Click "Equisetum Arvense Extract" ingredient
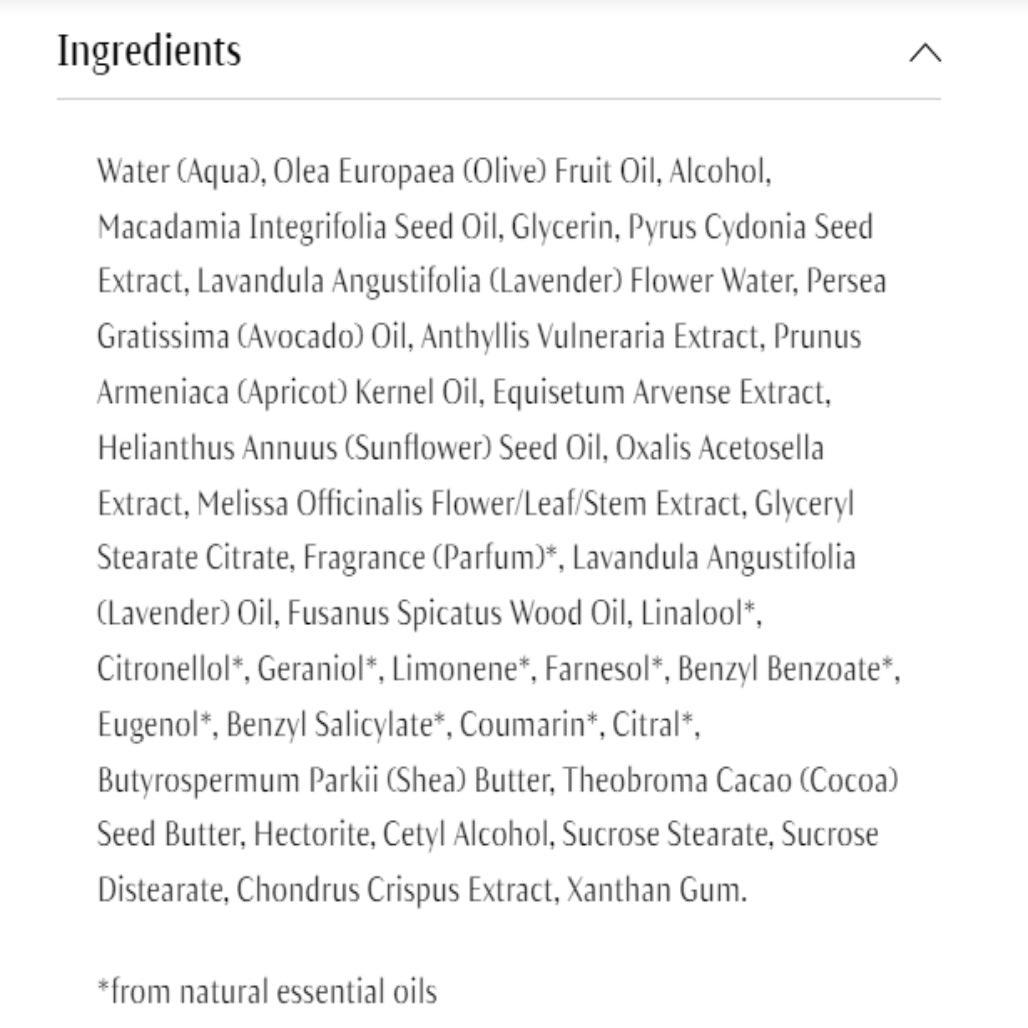The height and width of the screenshot is (1028, 1028). pos(660,392)
